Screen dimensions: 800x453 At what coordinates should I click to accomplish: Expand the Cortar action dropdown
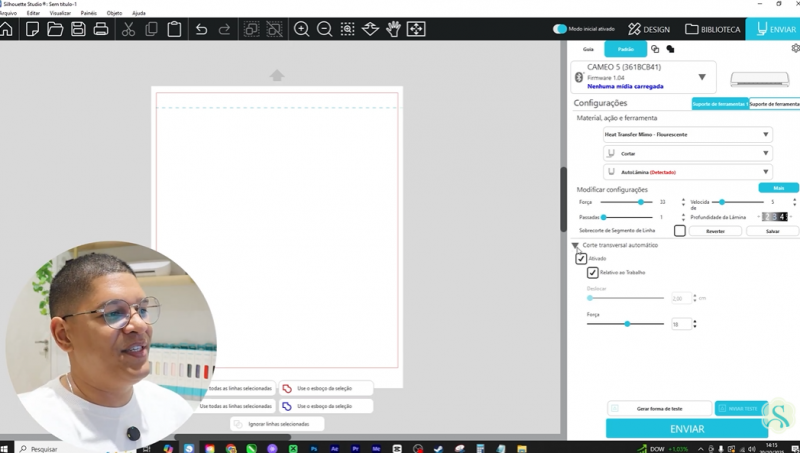[x=687, y=154]
